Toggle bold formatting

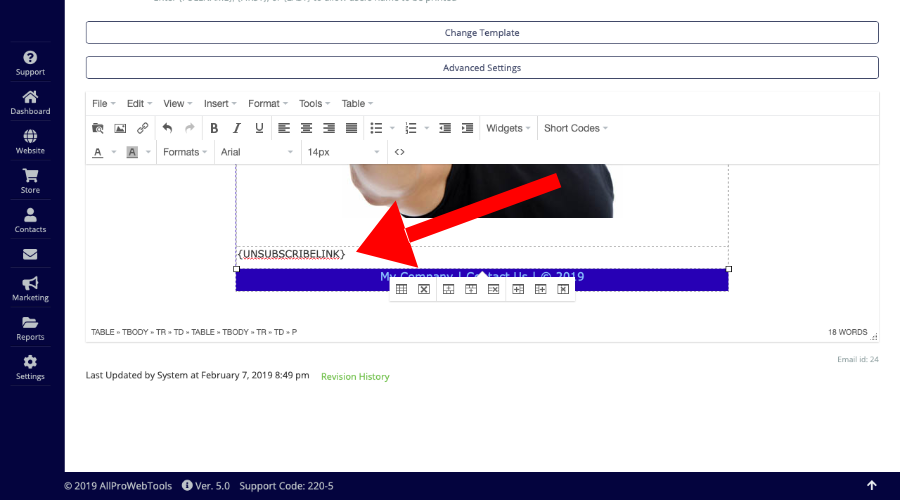pos(214,128)
